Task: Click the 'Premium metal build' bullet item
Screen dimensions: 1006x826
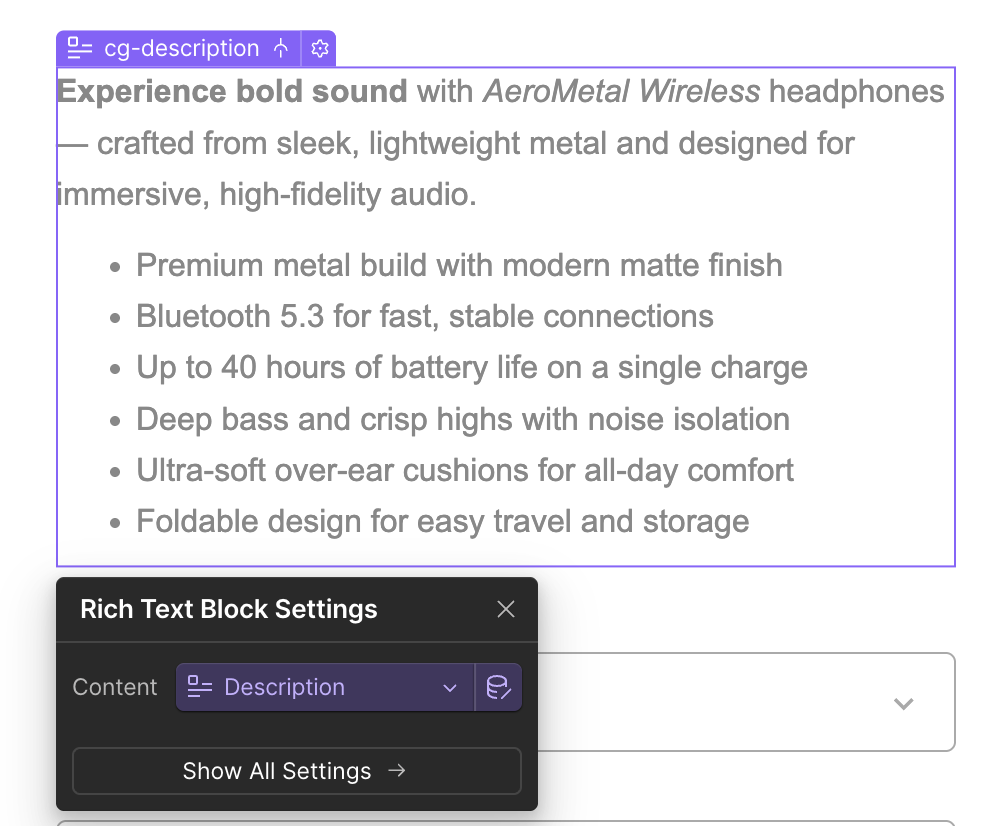Action: click(459, 265)
